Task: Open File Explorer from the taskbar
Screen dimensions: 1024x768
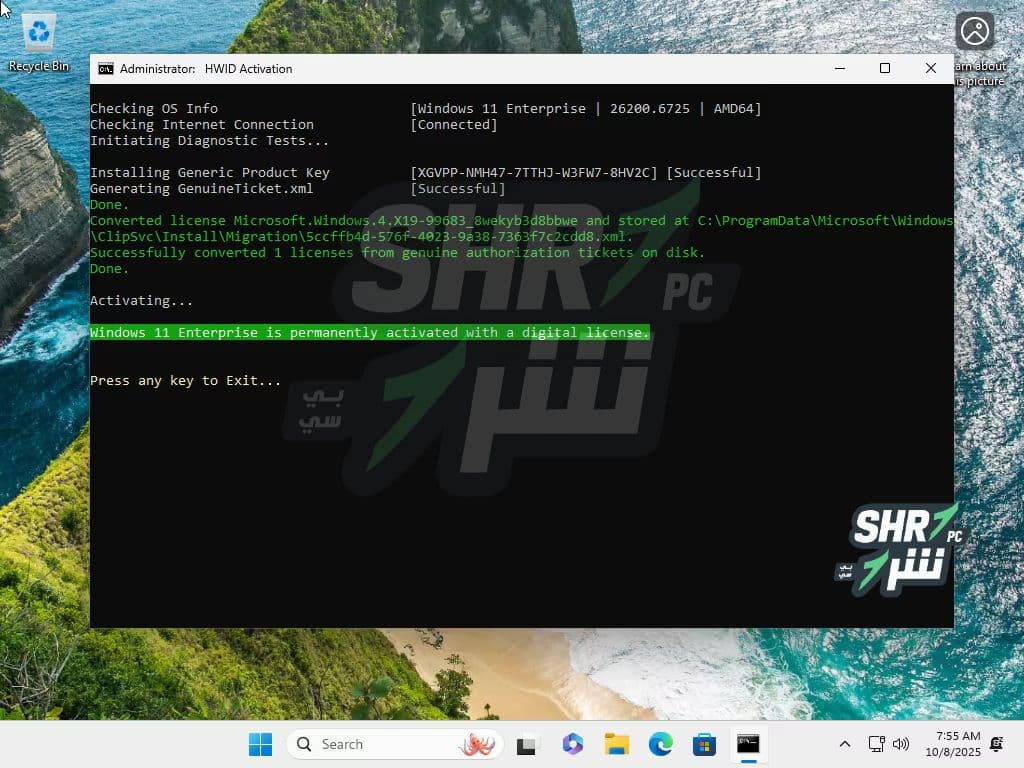Action: pos(616,744)
